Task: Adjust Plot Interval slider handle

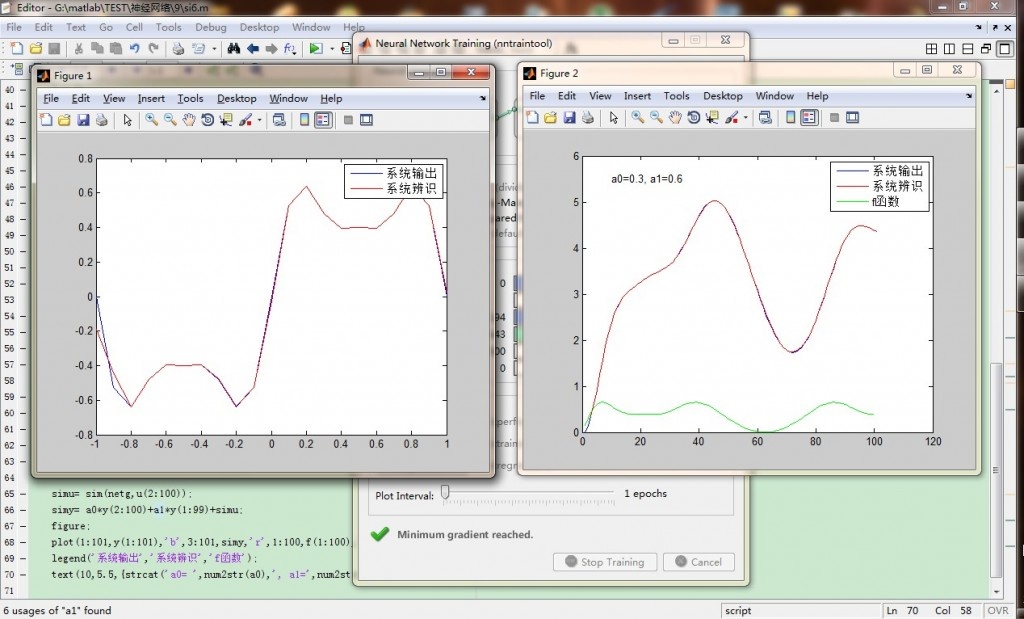Action: click(445, 492)
